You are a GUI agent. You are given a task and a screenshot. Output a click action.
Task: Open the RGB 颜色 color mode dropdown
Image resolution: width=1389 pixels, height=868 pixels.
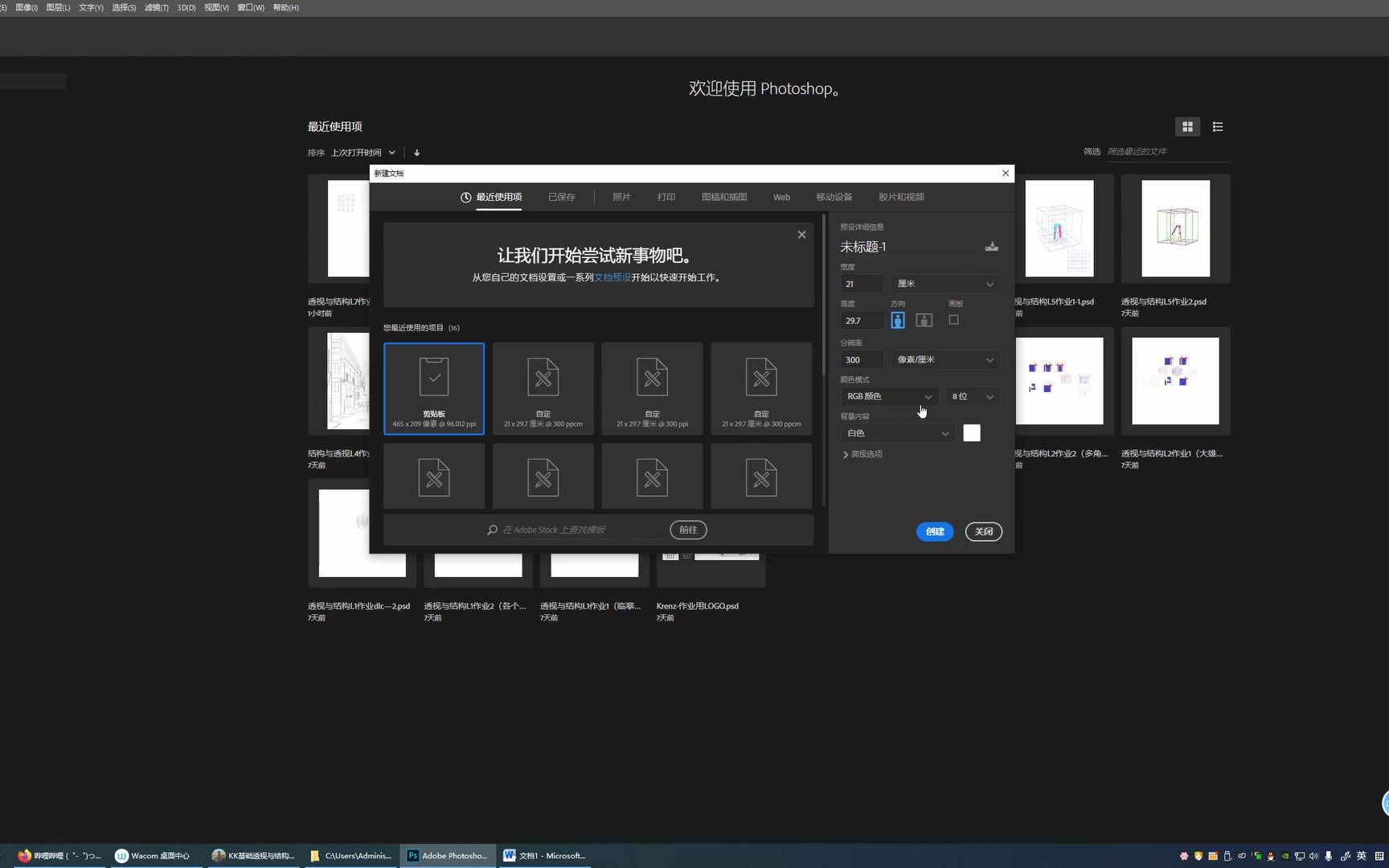click(x=889, y=396)
